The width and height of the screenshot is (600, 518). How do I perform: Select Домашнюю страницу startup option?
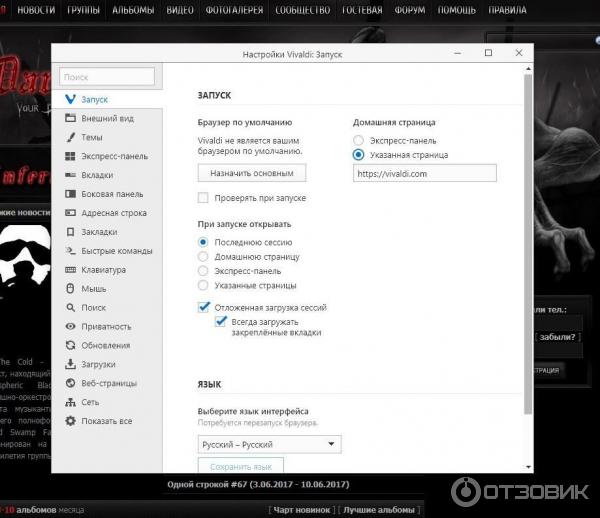point(203,256)
